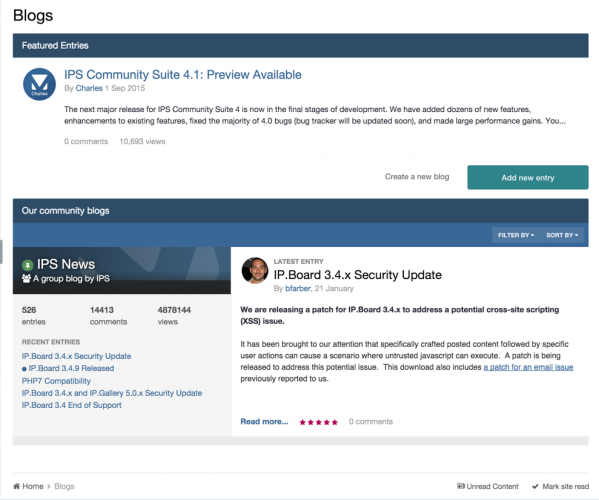Click Read more link
Viewport: 599px width, 500px height.
click(264, 422)
